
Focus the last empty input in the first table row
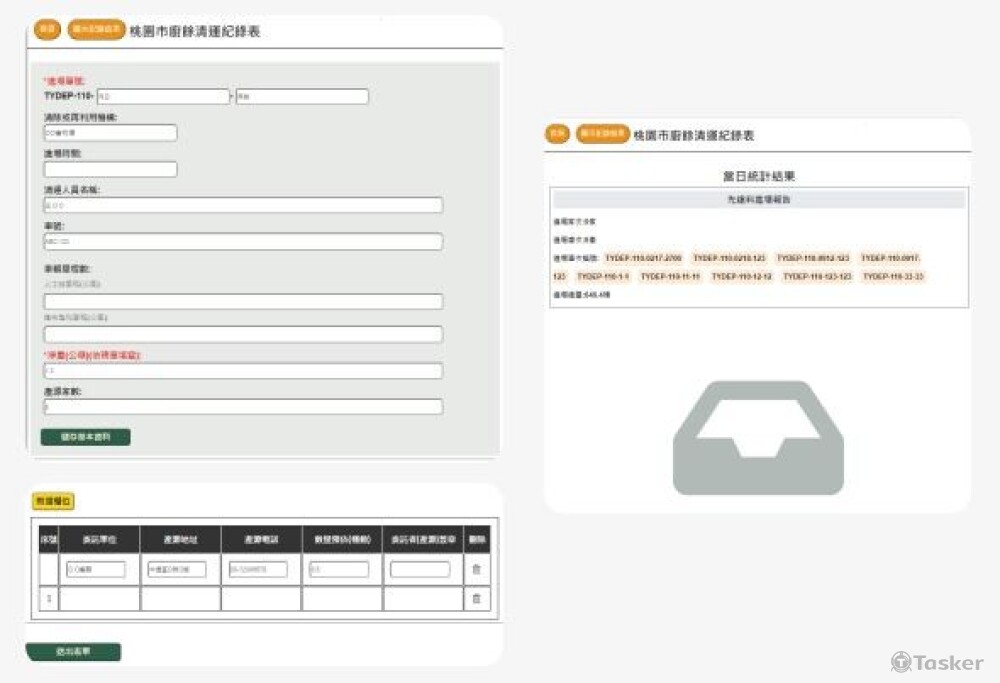tap(420, 569)
